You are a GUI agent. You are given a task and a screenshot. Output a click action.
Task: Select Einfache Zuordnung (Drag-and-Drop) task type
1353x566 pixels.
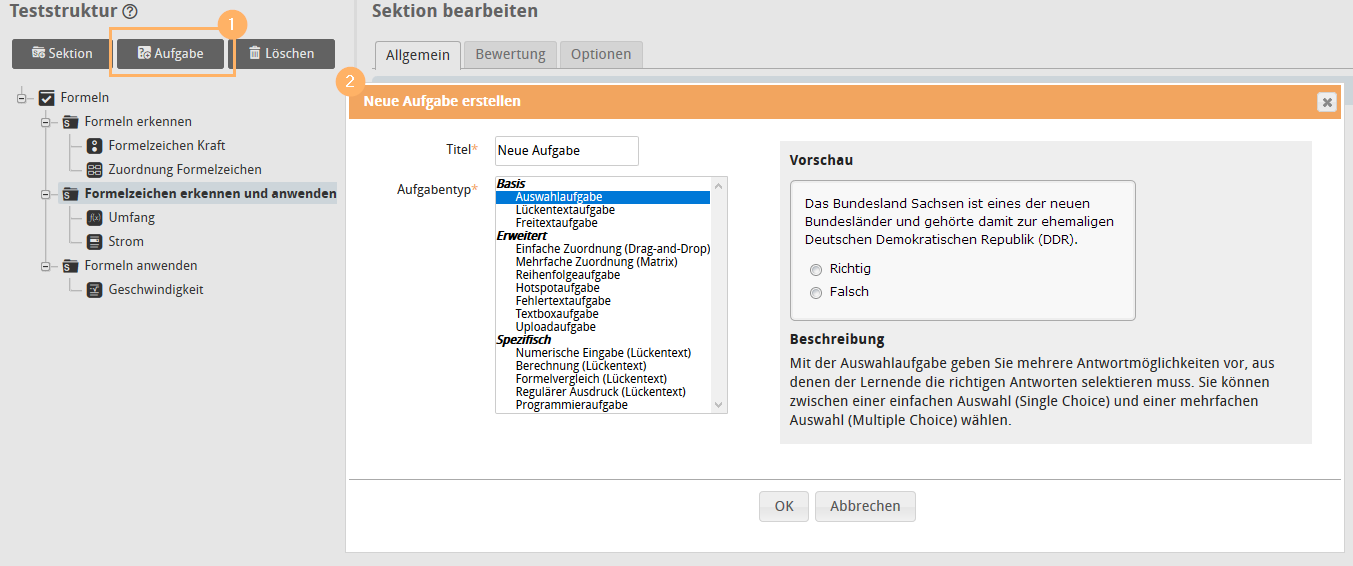[x=602, y=249]
